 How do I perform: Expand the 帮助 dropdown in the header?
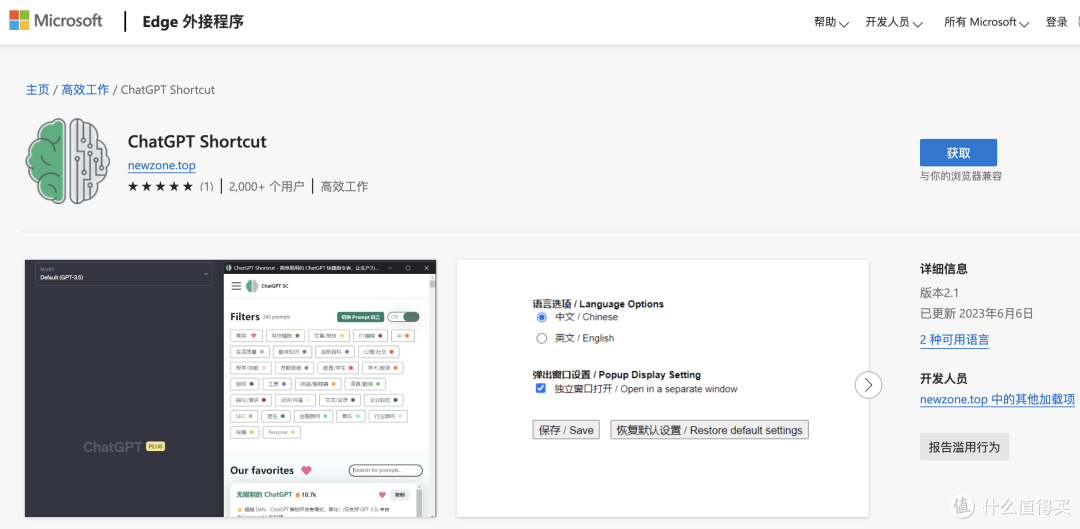click(831, 22)
